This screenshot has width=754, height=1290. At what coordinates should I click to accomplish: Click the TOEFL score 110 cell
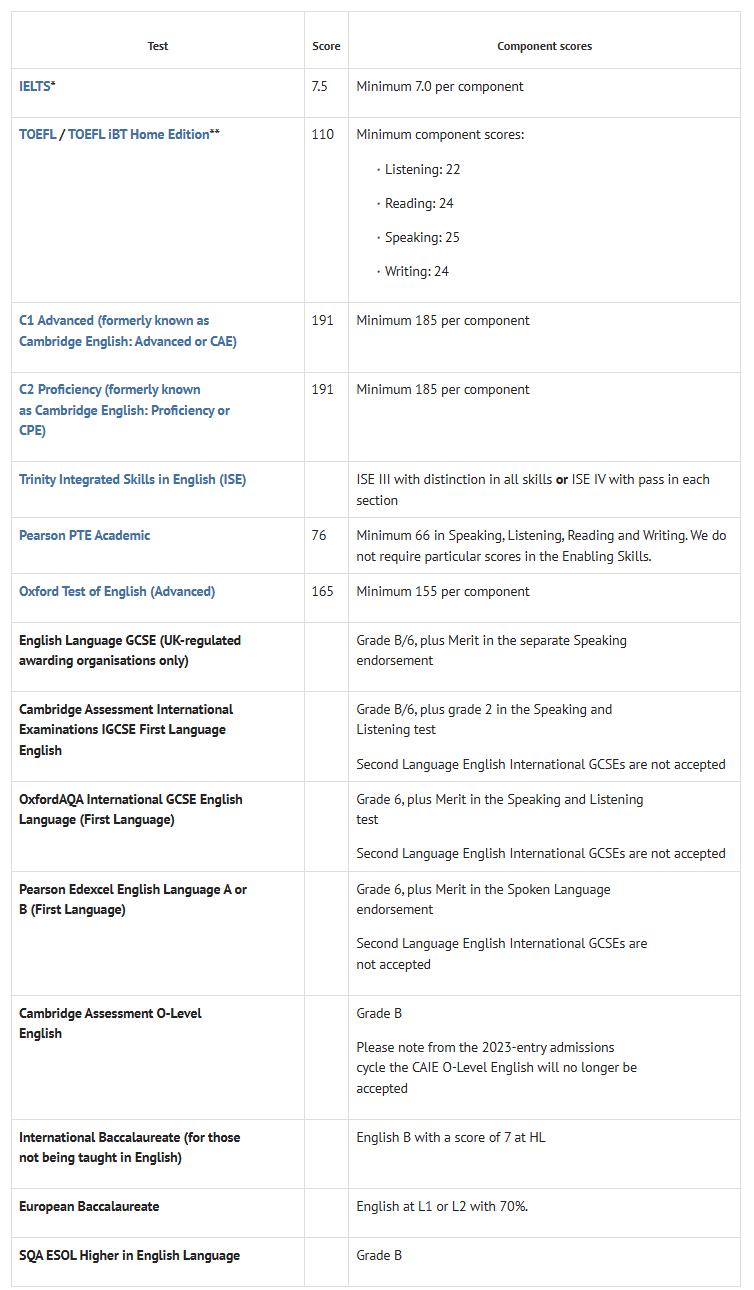click(x=322, y=134)
